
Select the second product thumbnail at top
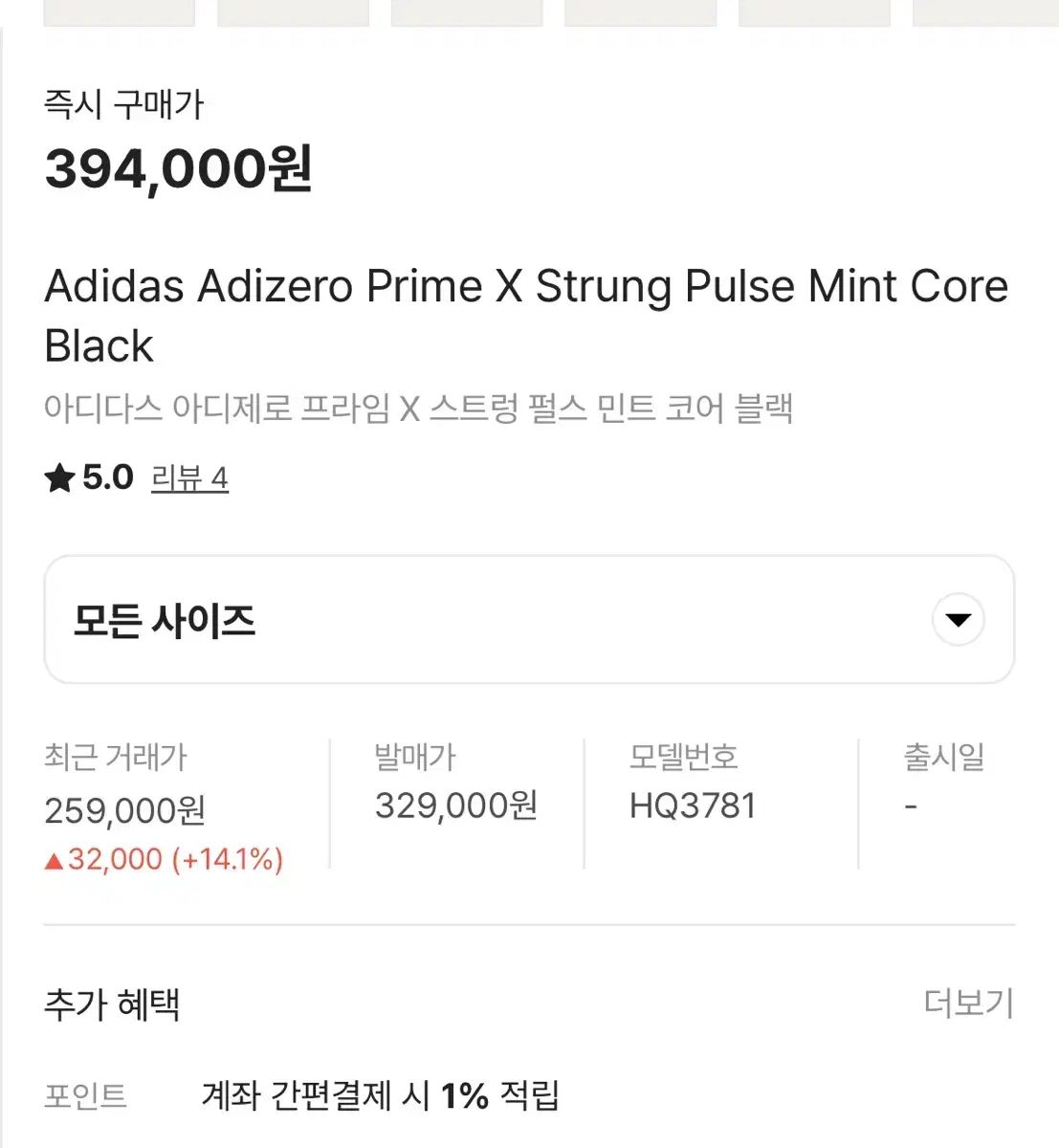[x=293, y=13]
